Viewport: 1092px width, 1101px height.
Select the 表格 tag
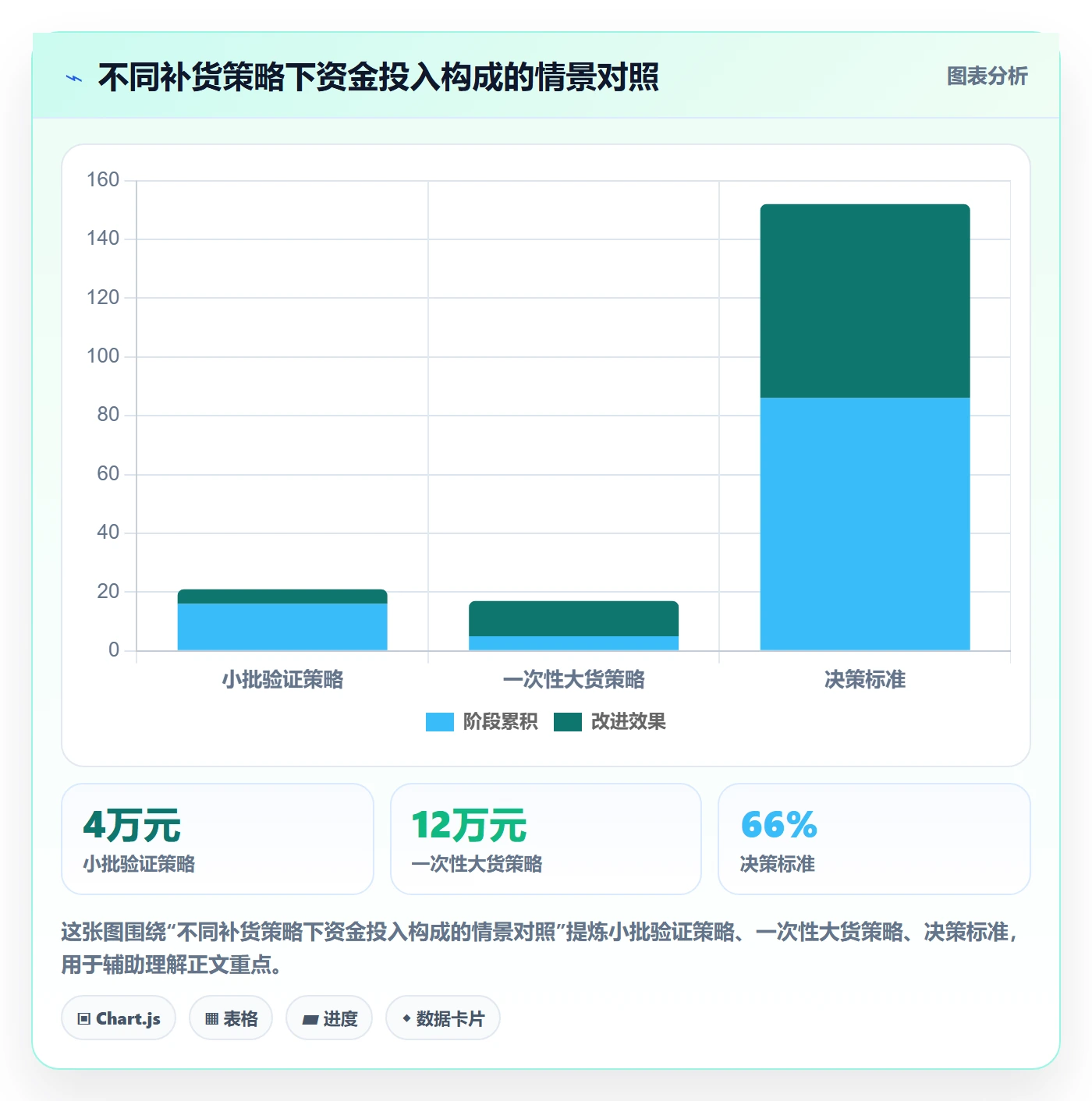[231, 1018]
